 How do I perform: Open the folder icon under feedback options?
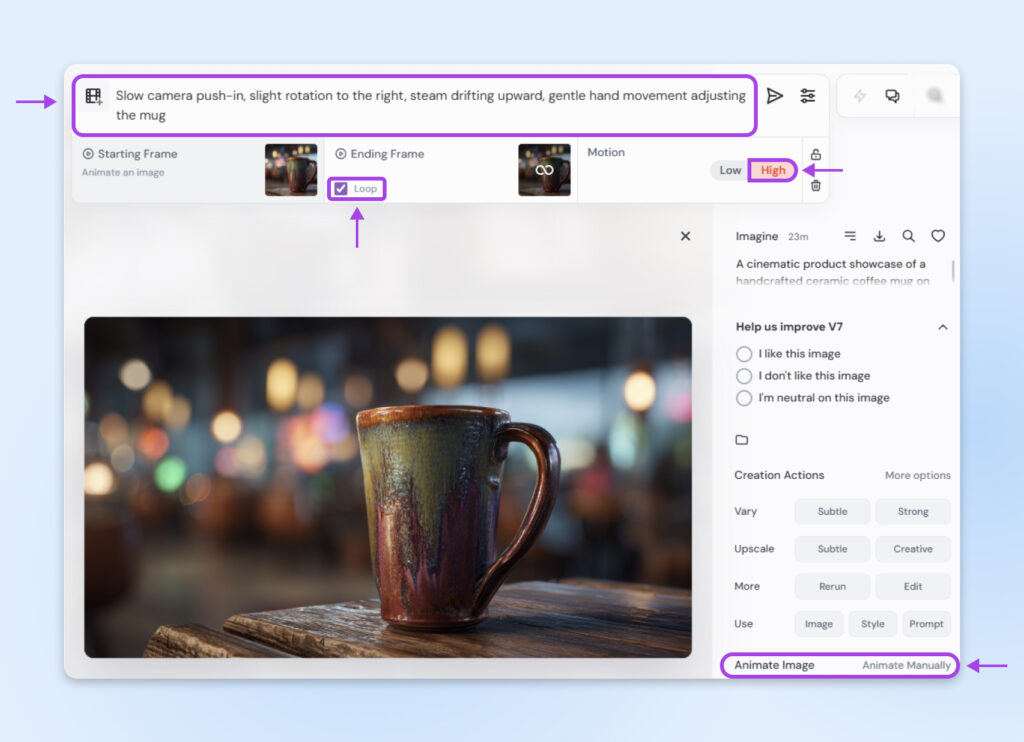point(742,440)
